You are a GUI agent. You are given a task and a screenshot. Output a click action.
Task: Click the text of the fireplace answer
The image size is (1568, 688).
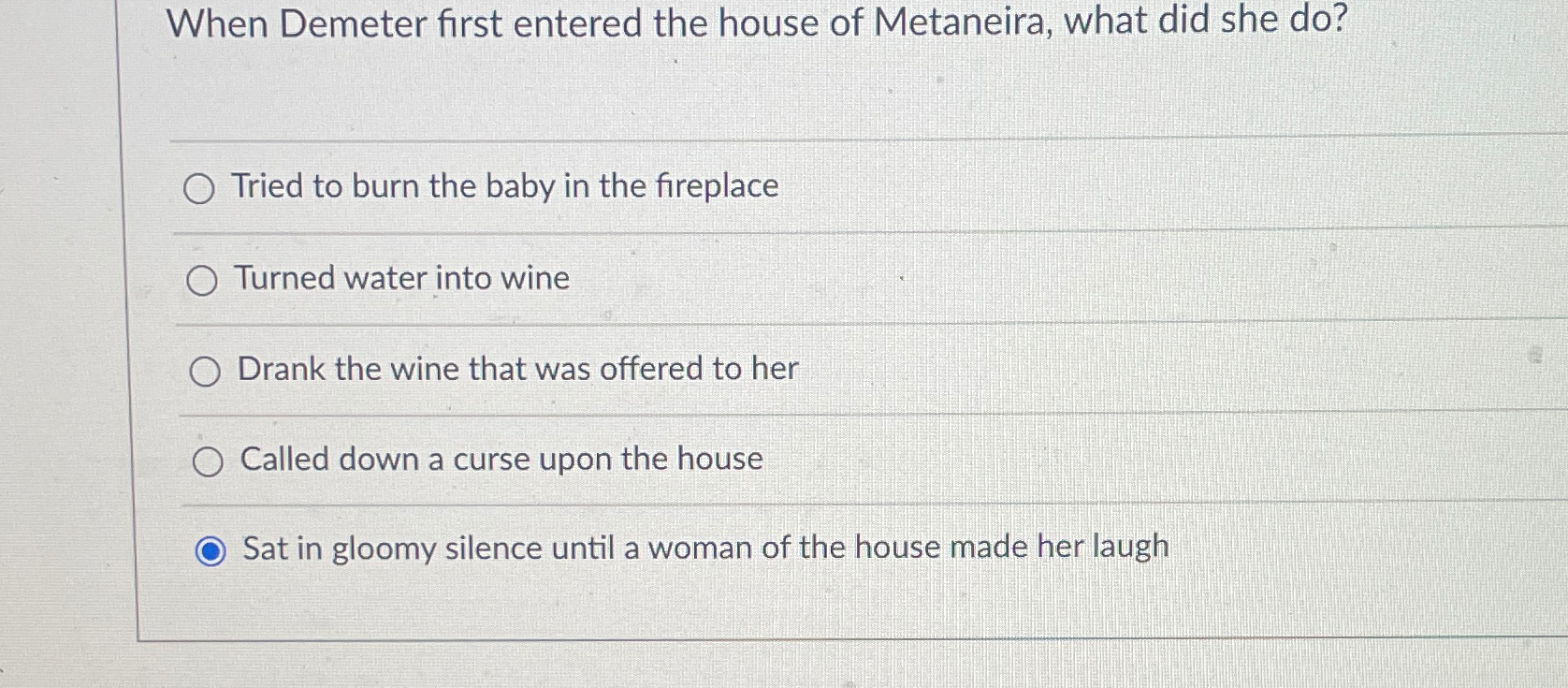[505, 186]
